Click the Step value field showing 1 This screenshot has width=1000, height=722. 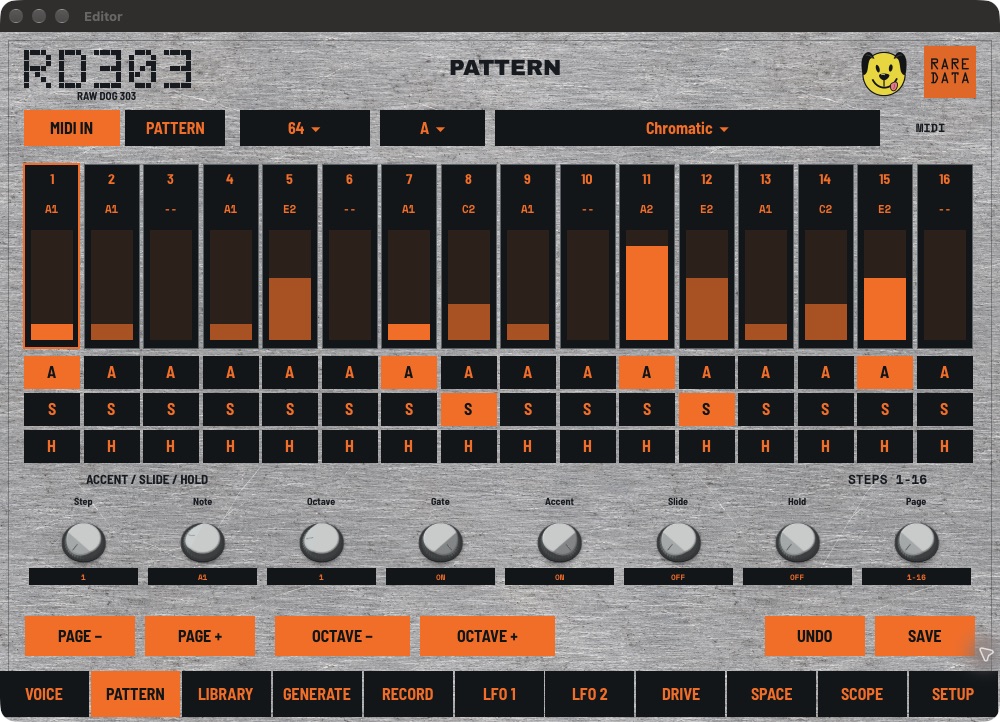[84, 577]
